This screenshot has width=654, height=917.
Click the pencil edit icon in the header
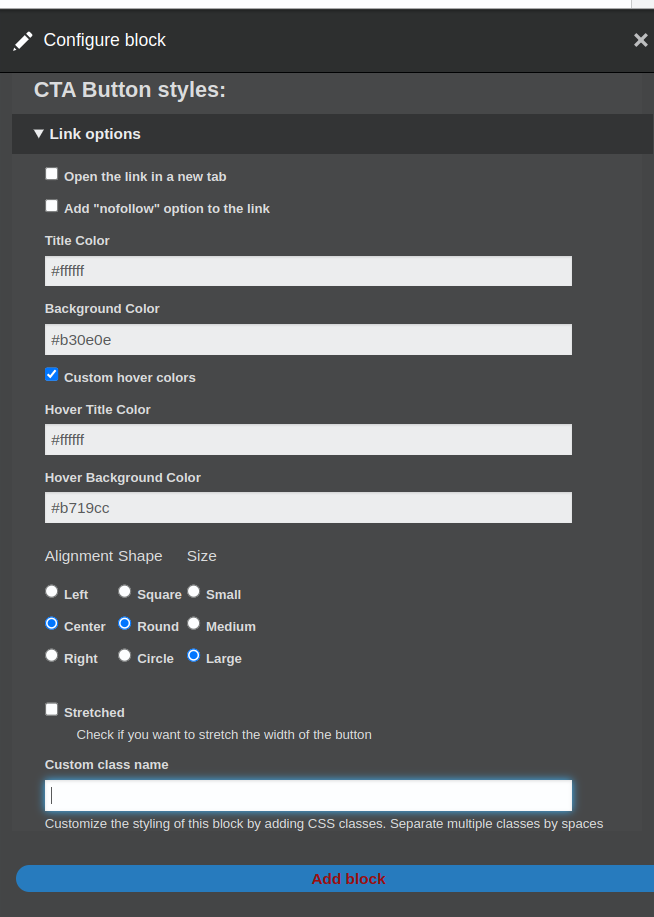(22, 40)
